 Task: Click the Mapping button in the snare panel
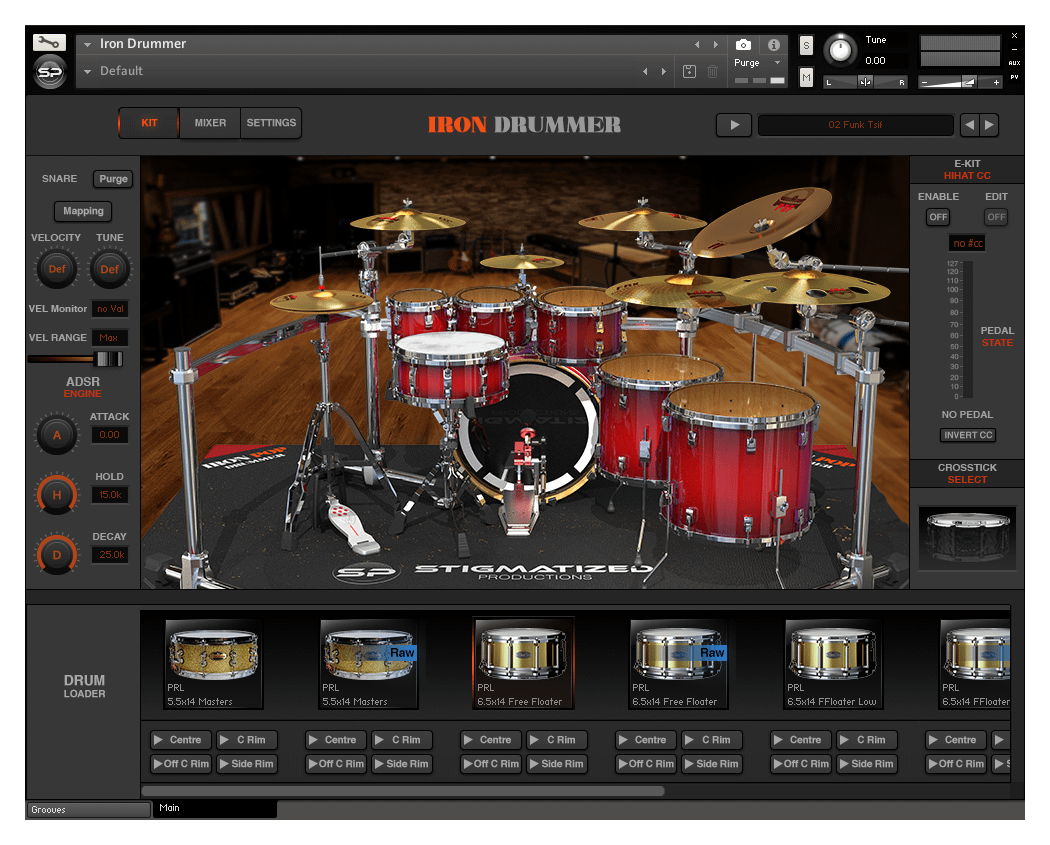pos(82,211)
